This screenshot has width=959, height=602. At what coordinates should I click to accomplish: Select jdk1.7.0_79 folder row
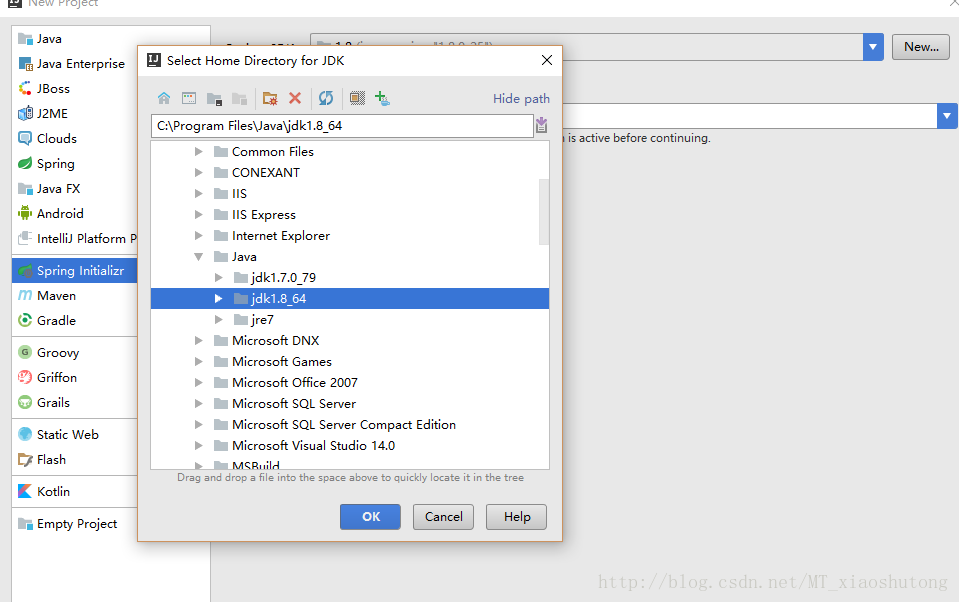[x=350, y=278]
